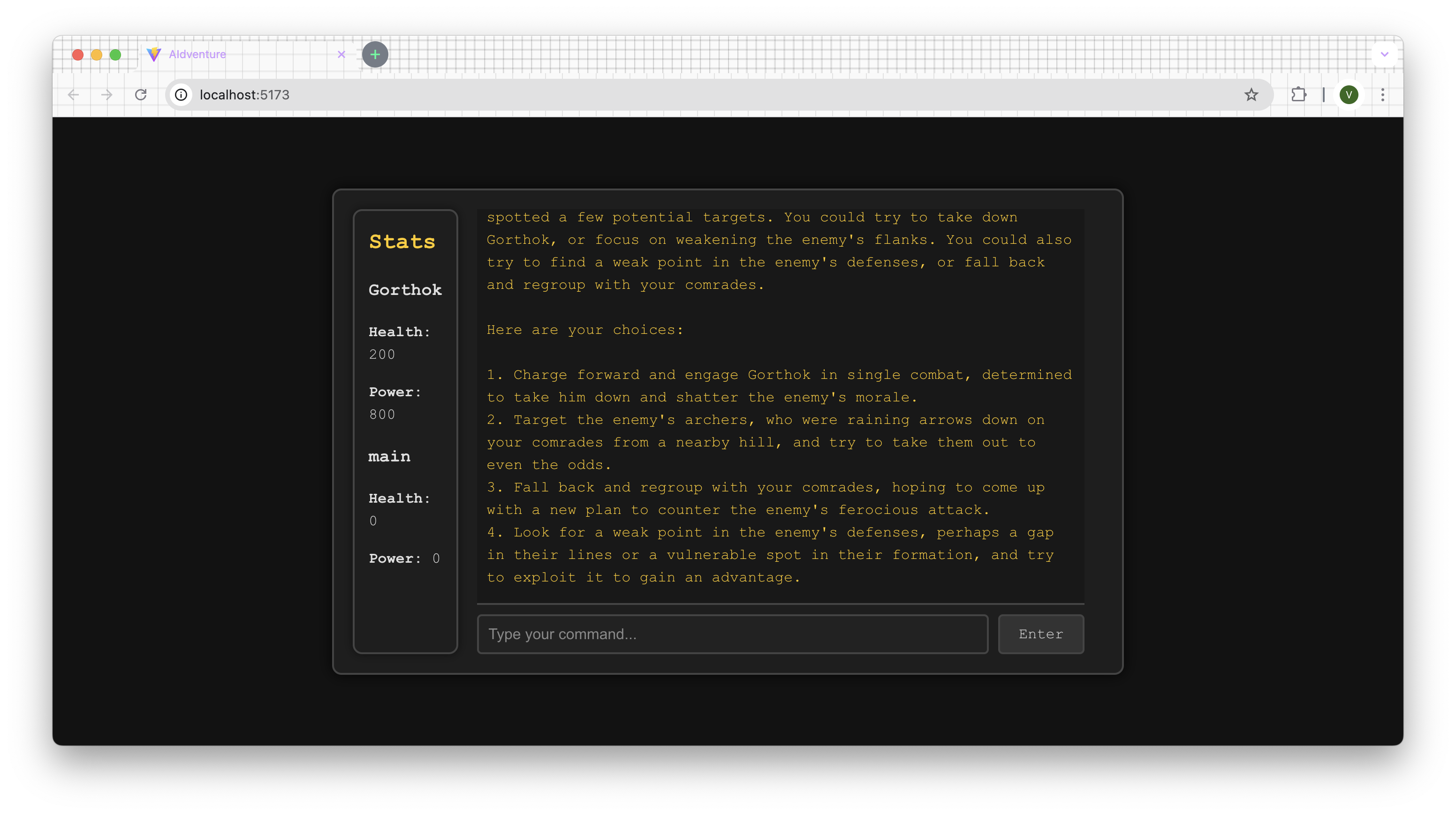The height and width of the screenshot is (815, 1456).
Task: Expand the chevron at the top right
Action: pos(1384,54)
